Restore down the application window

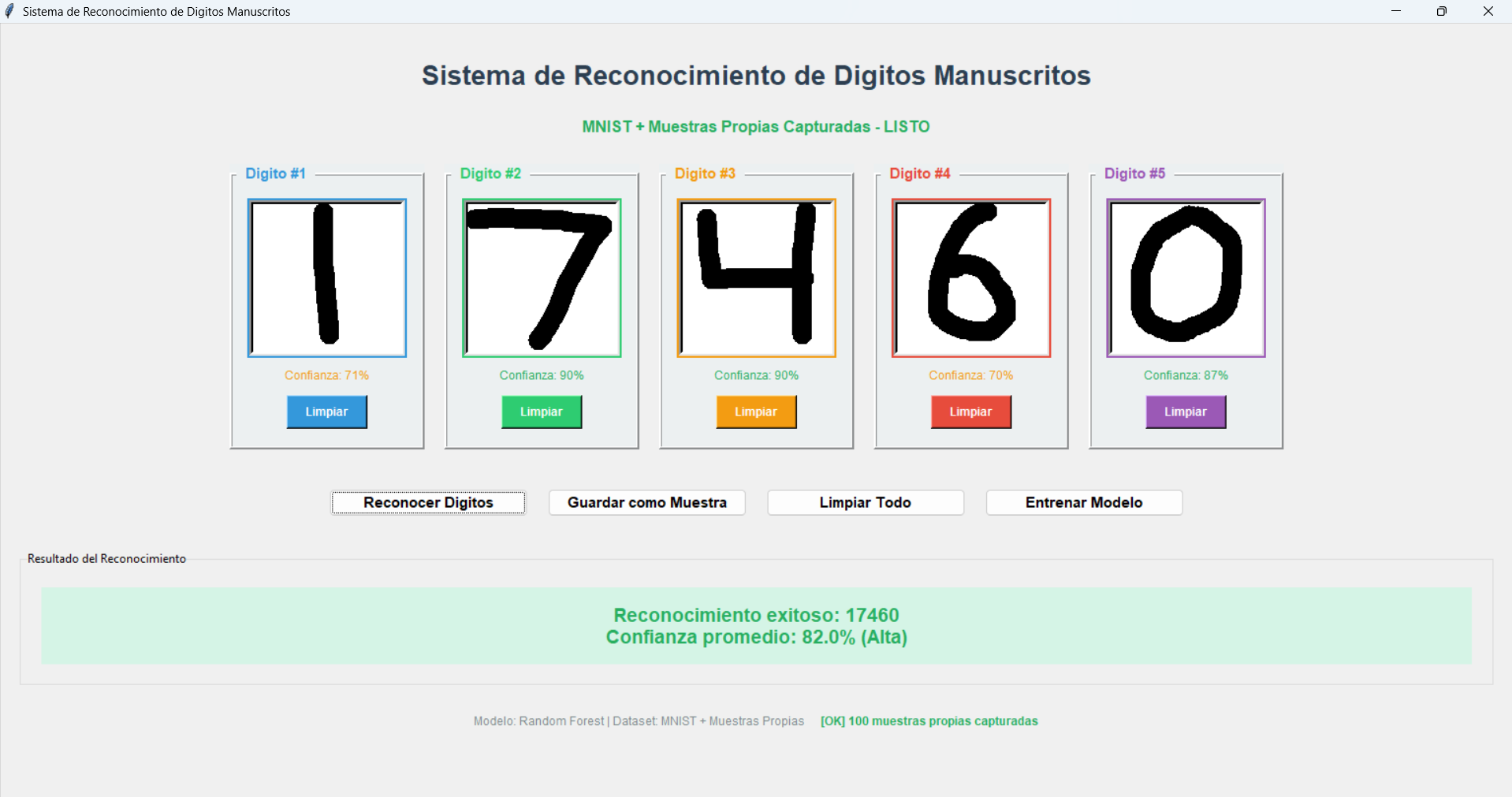(1442, 11)
